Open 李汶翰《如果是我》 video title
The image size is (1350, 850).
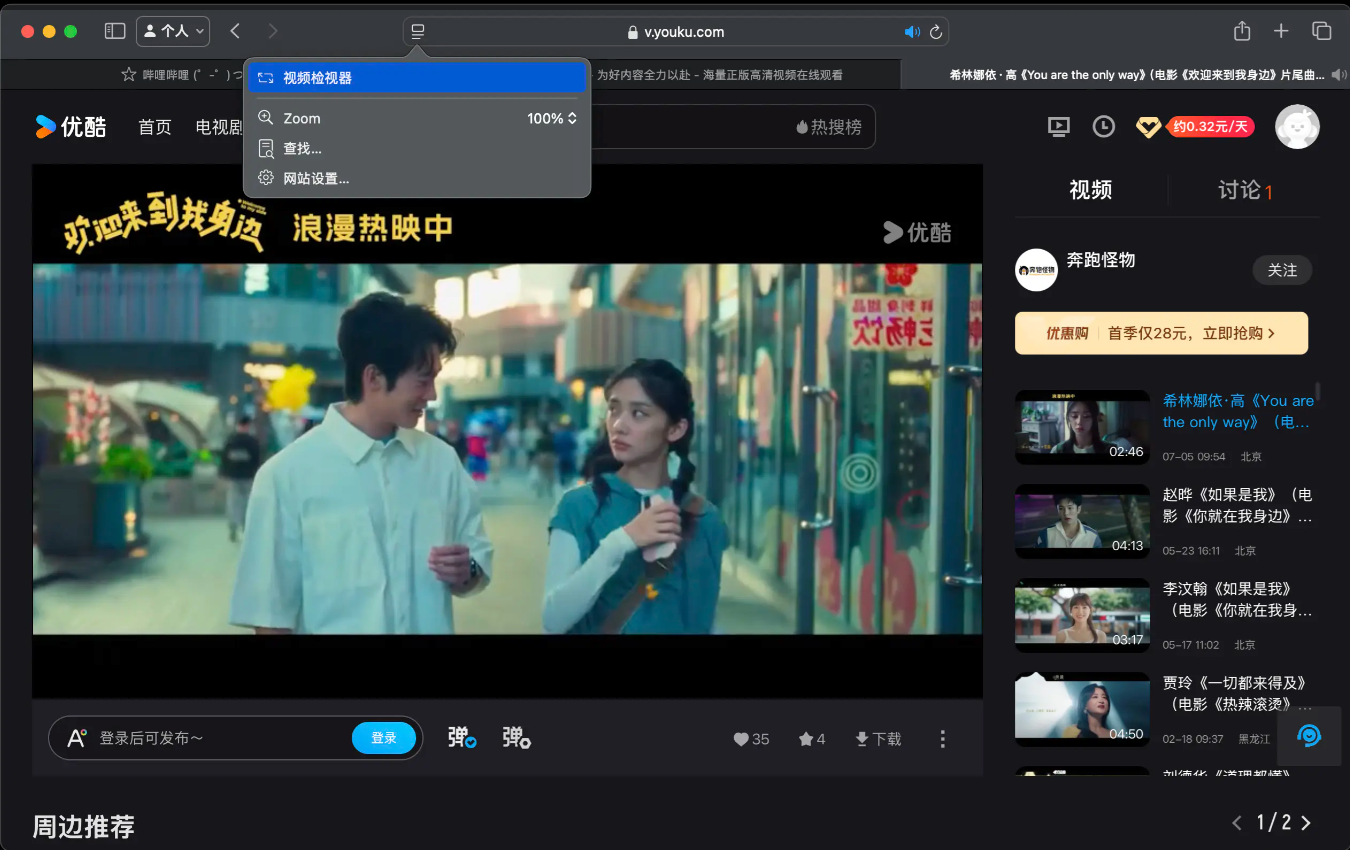pyautogui.click(x=1238, y=599)
